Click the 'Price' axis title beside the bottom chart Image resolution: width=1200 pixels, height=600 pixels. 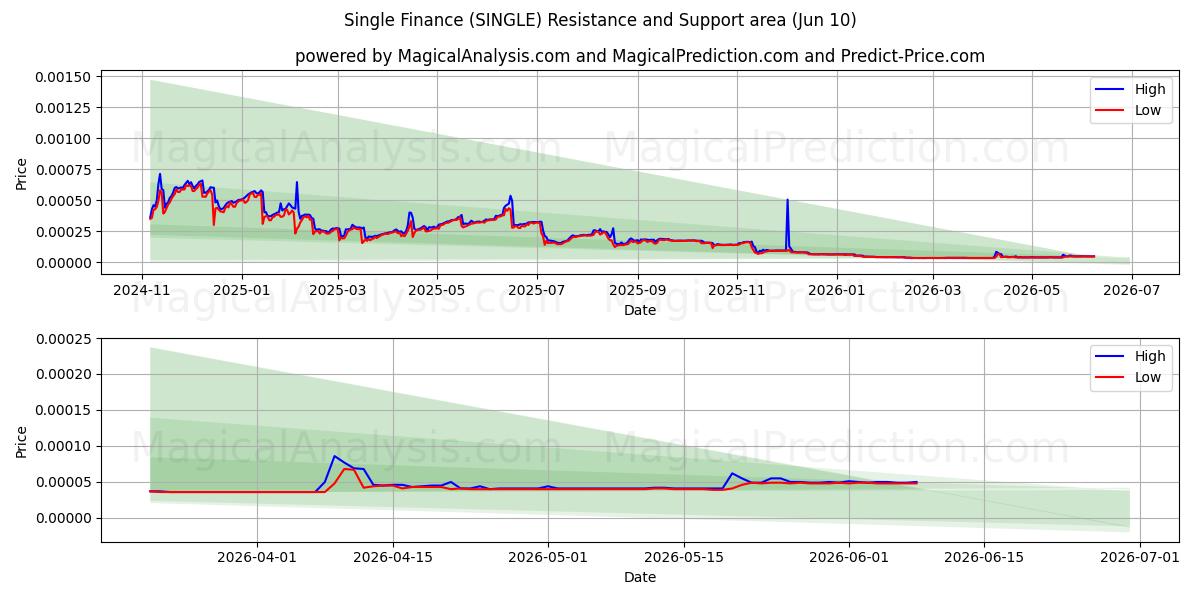click(22, 440)
